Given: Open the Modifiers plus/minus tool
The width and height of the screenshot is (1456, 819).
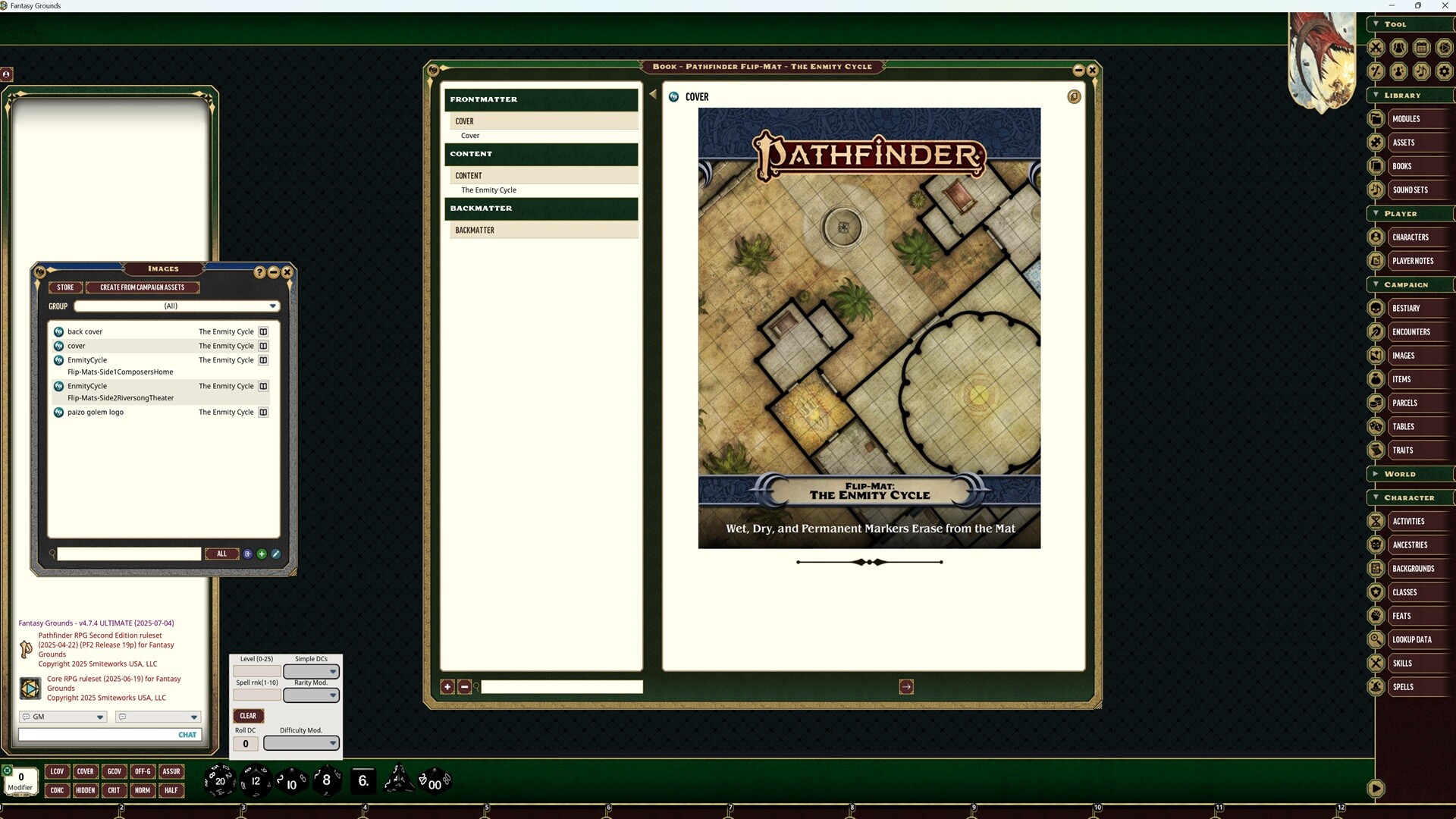Looking at the screenshot, I should [1376, 71].
